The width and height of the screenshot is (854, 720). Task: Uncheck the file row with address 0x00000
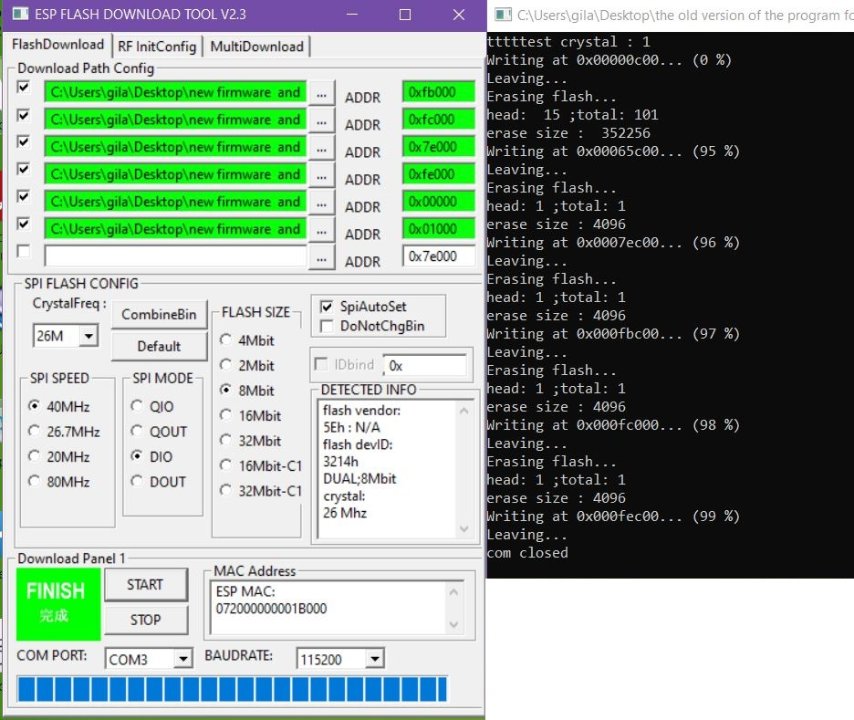(x=23, y=196)
